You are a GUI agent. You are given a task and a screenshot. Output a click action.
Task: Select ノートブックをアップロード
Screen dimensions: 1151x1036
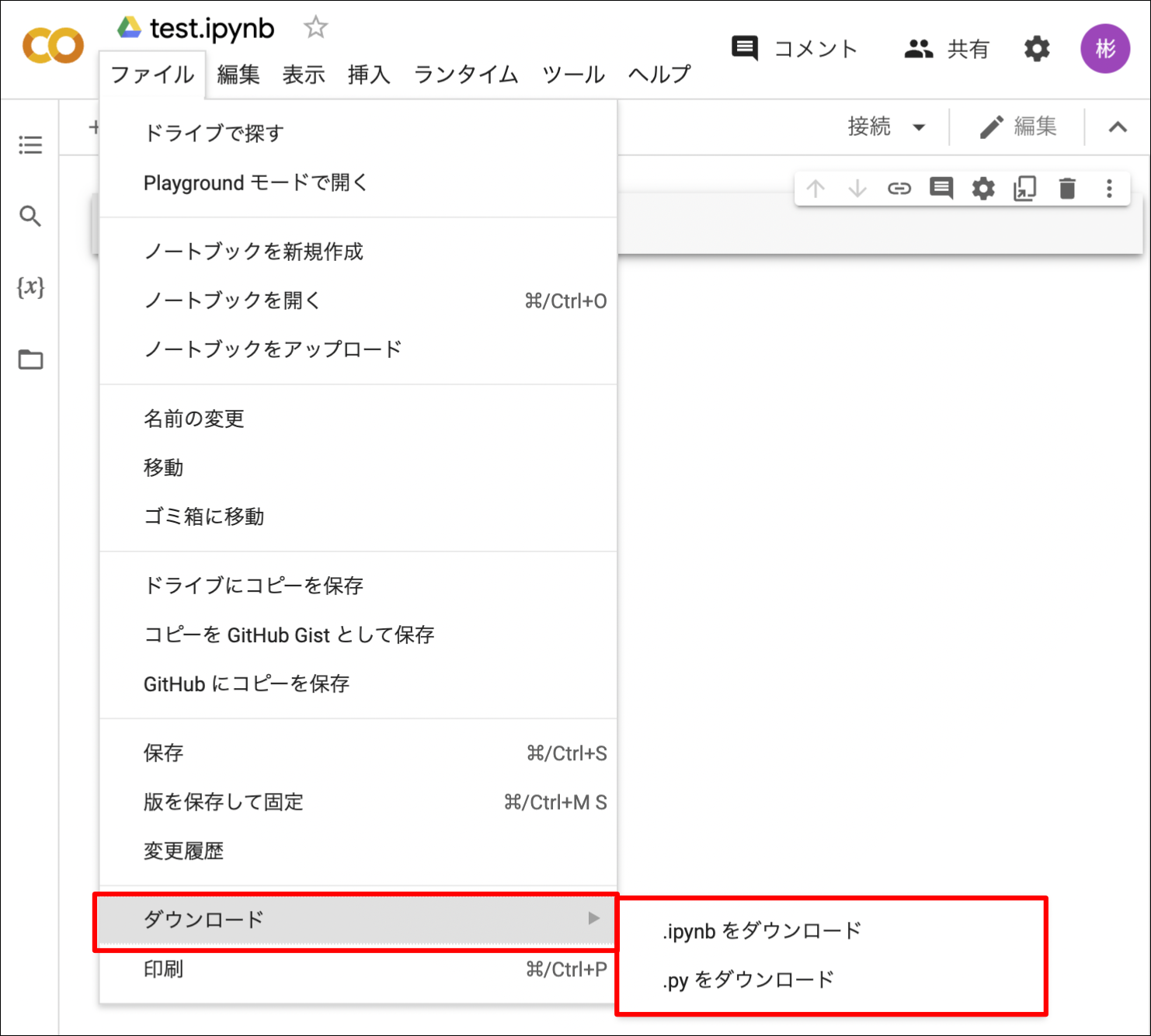(358, 349)
